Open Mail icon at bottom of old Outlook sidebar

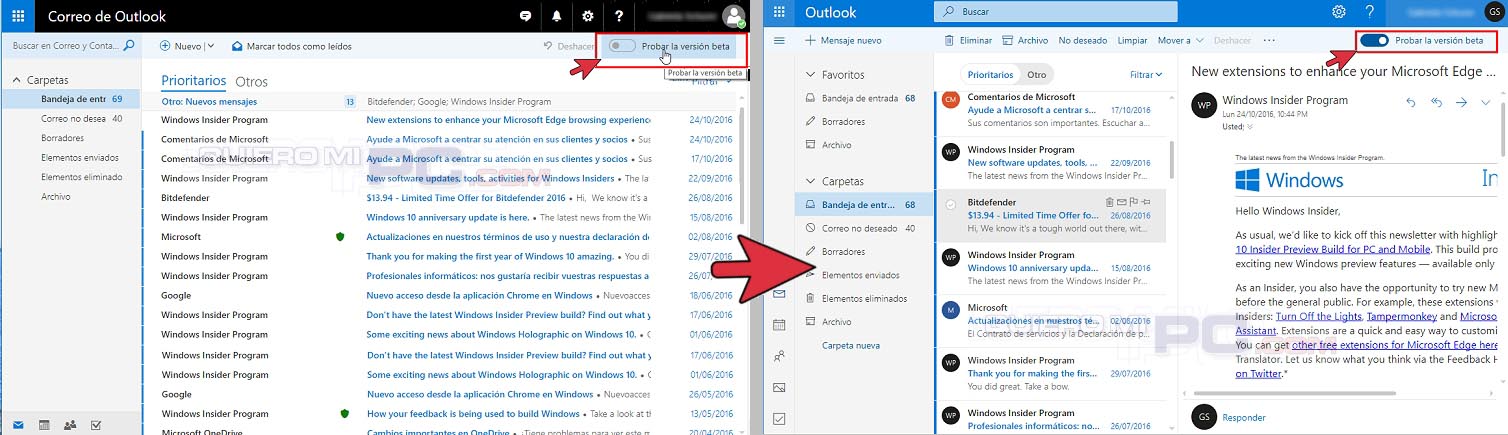(x=18, y=425)
